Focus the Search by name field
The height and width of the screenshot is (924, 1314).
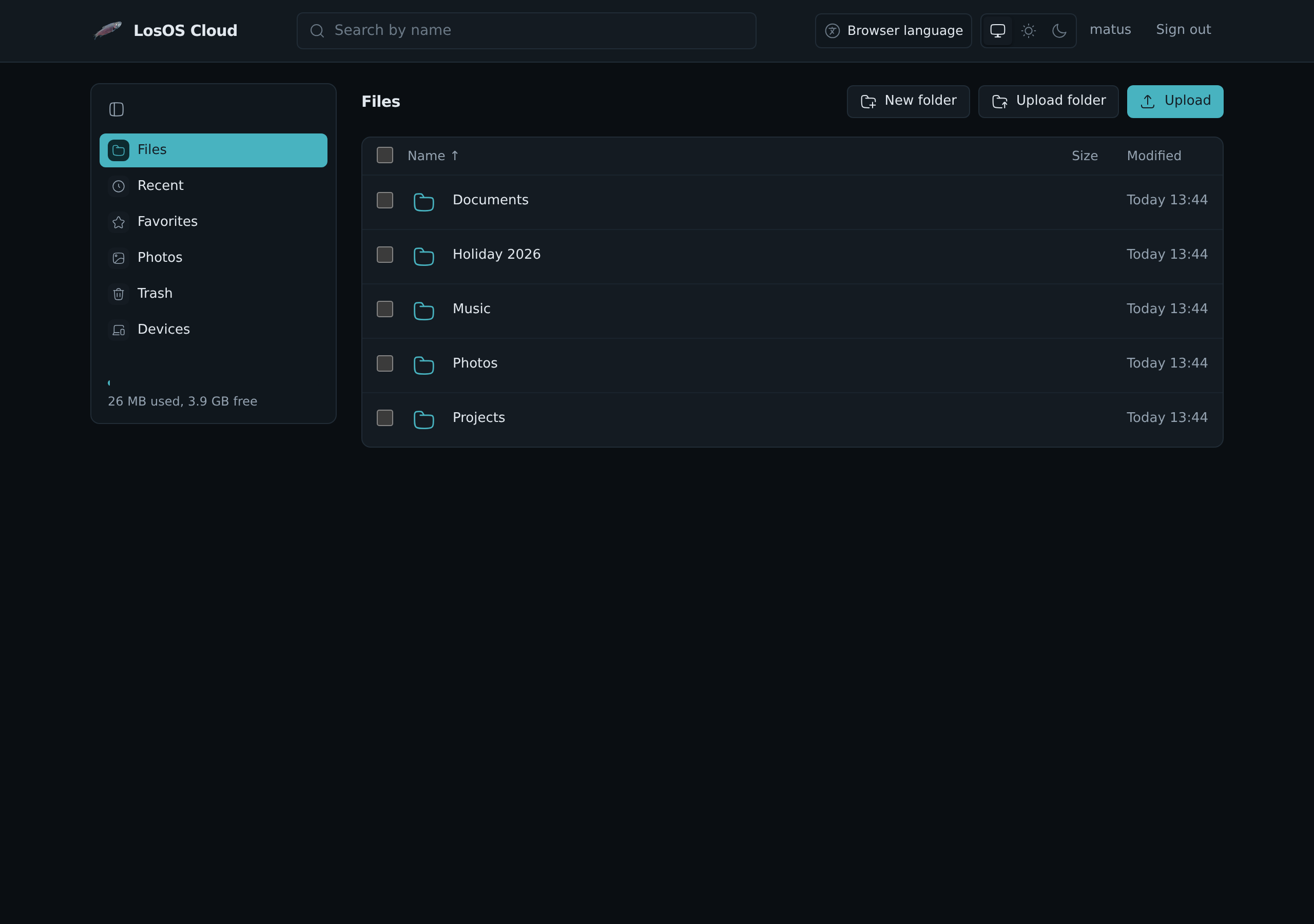pos(526,31)
